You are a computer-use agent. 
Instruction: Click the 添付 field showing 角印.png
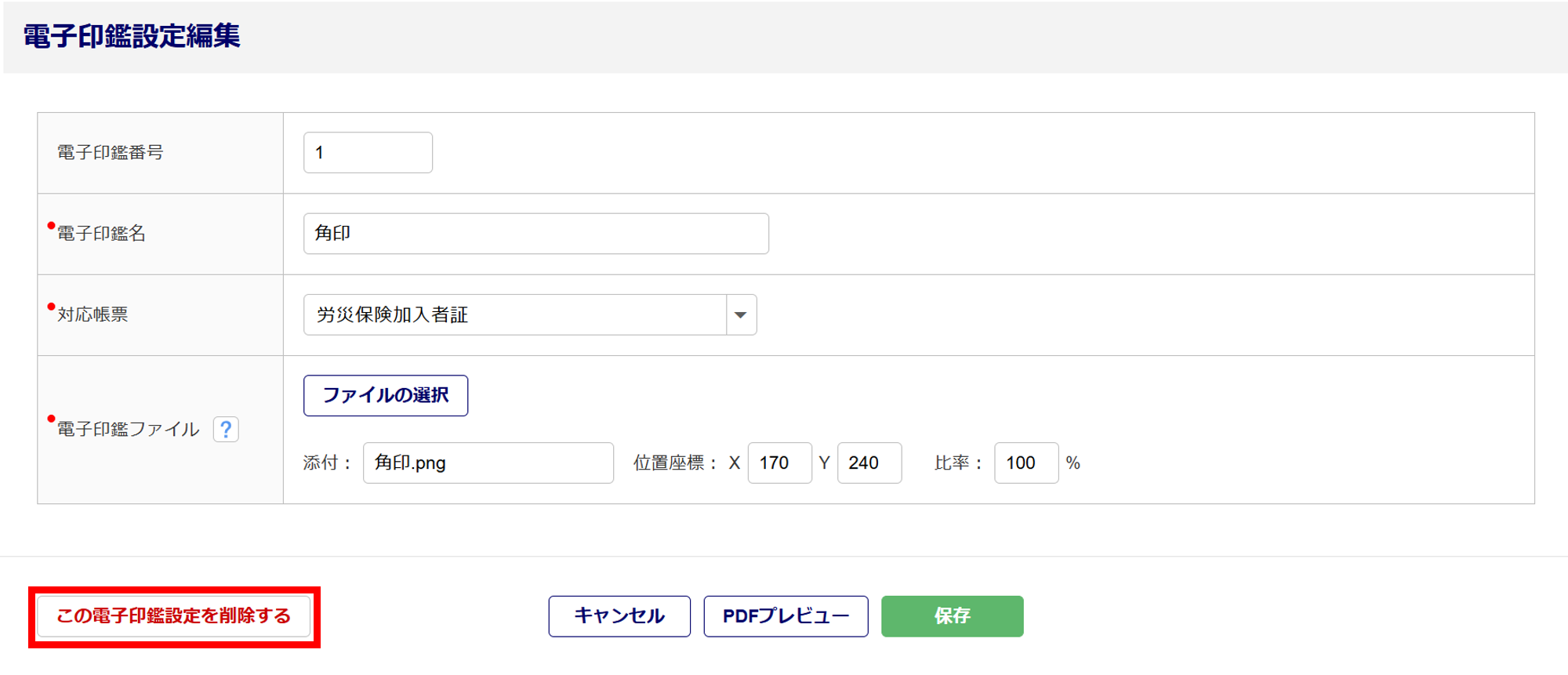pyautogui.click(x=488, y=463)
